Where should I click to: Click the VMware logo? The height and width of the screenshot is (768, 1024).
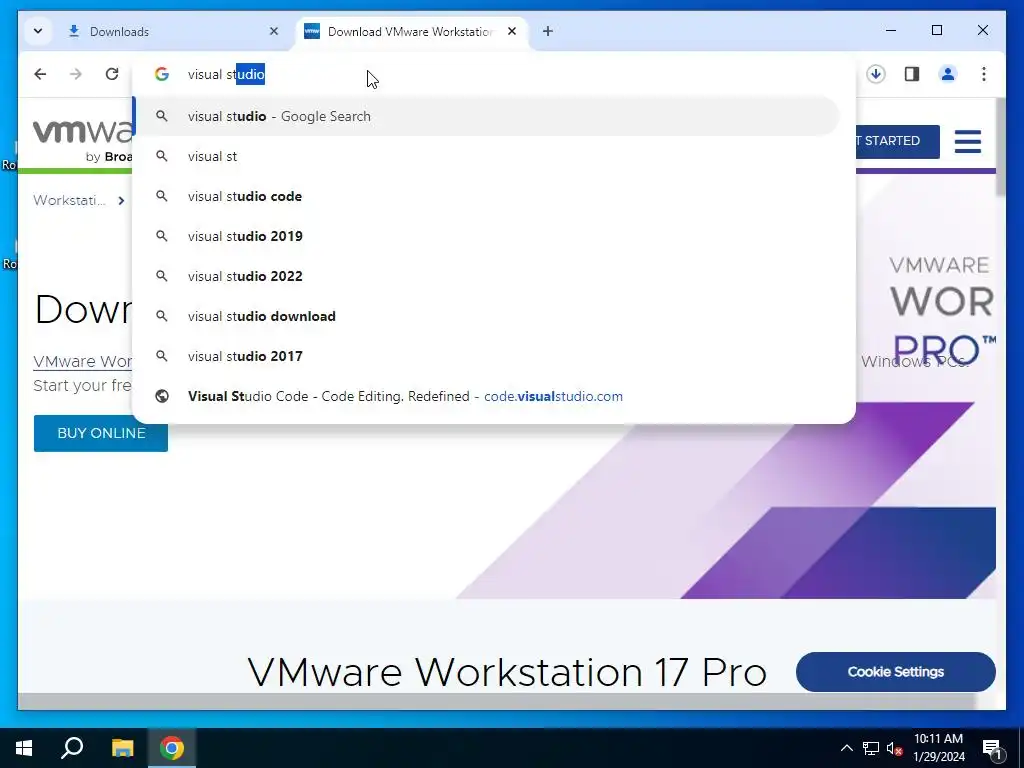click(82, 139)
